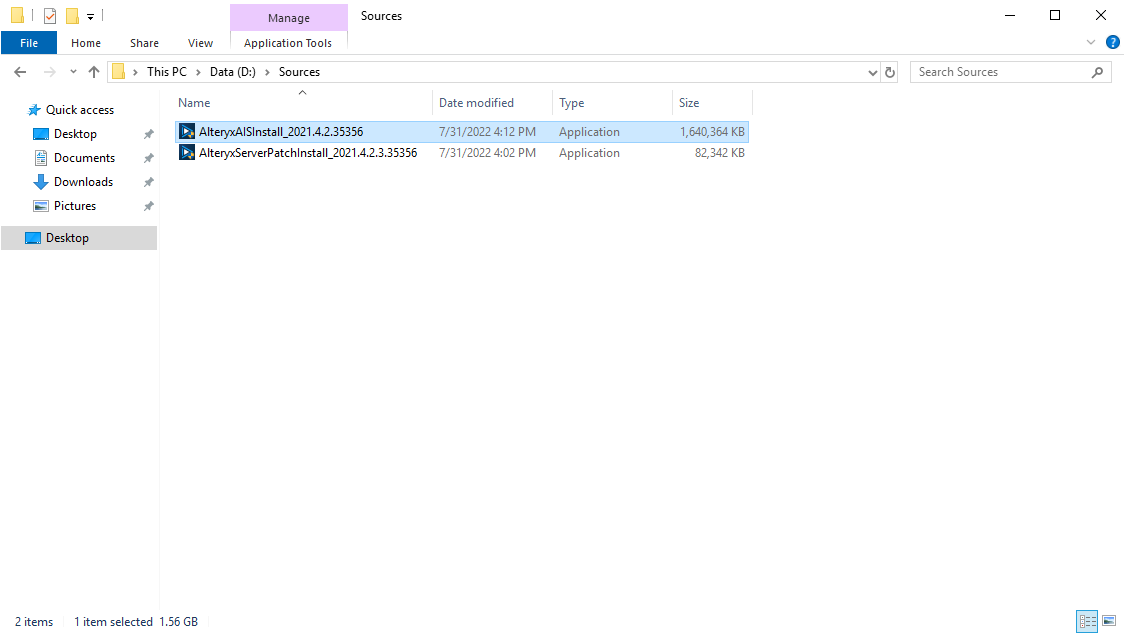Open the address bar history dropdown
1125x634 pixels.
pyautogui.click(x=872, y=71)
